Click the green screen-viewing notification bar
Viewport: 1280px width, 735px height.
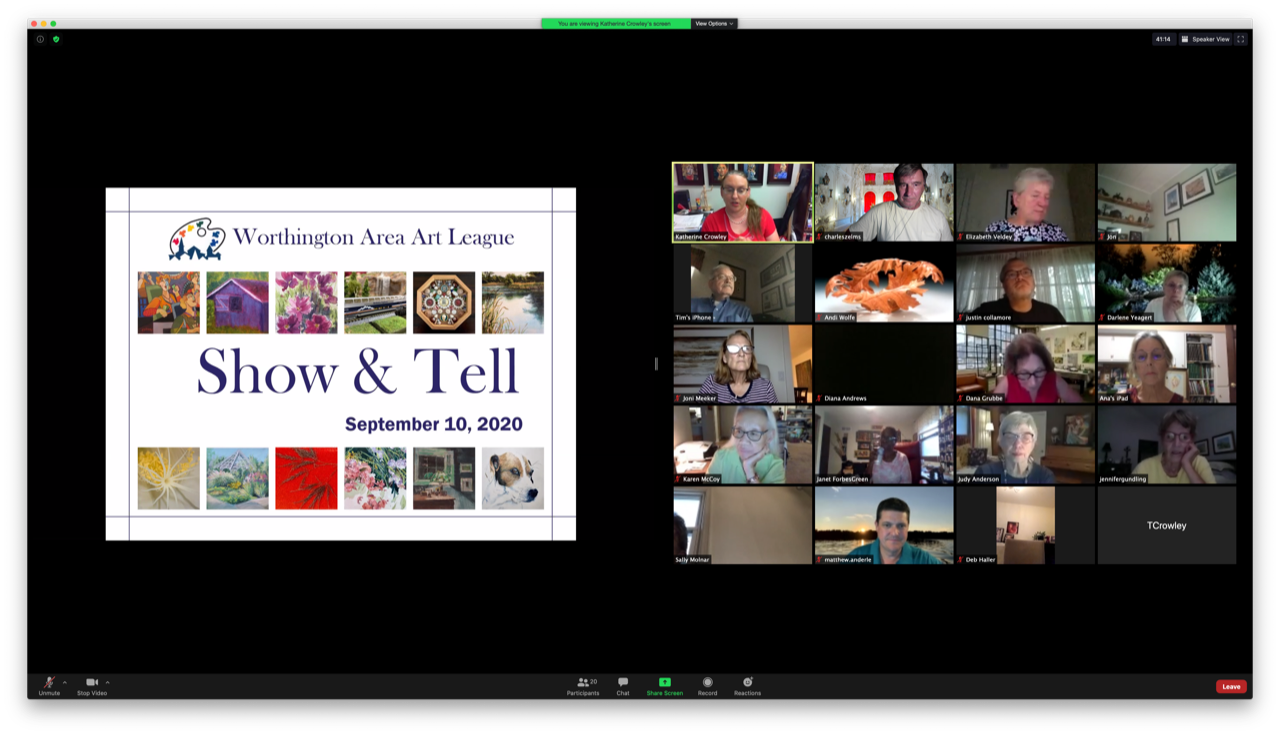pyautogui.click(x=616, y=23)
